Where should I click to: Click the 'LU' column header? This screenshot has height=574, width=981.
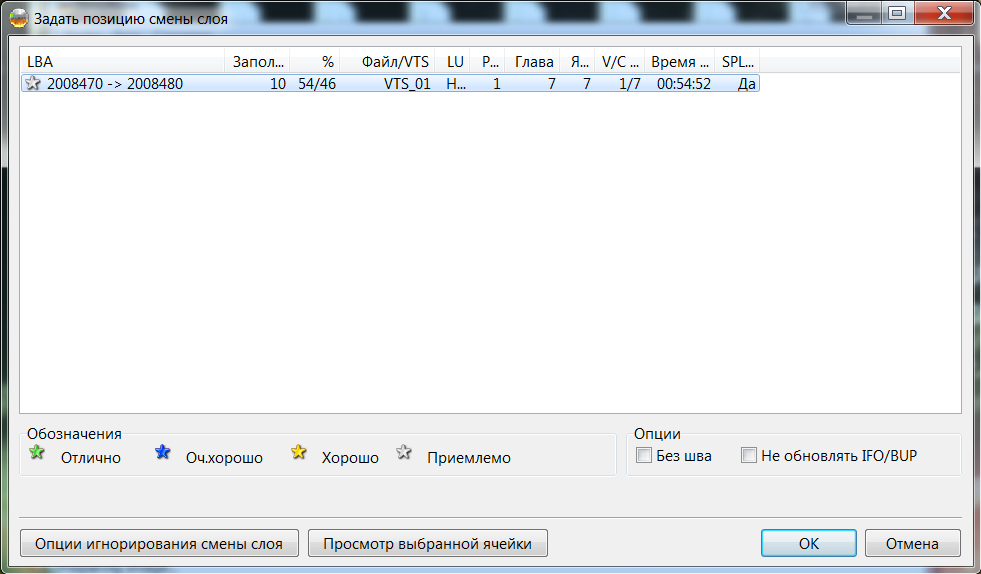(x=452, y=62)
